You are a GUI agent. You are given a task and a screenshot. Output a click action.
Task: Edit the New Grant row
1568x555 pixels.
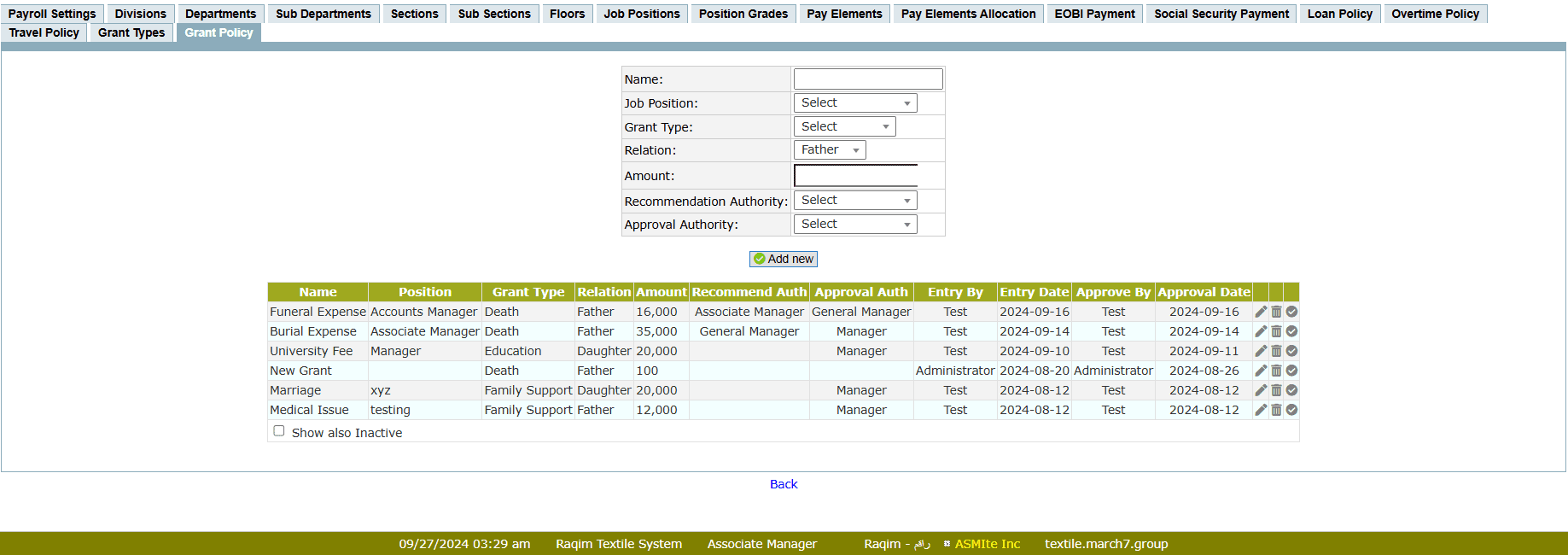coord(1261,371)
